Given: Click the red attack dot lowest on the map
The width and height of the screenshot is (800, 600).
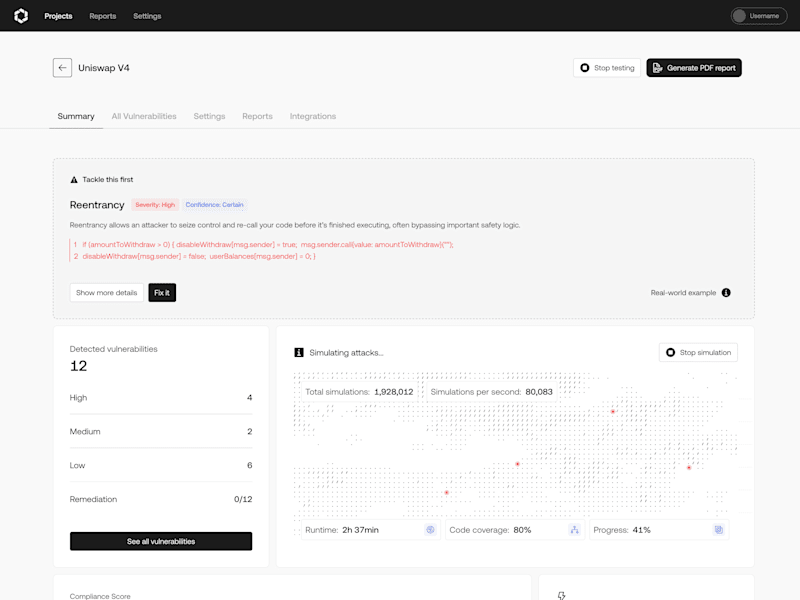Looking at the screenshot, I should (x=446, y=492).
